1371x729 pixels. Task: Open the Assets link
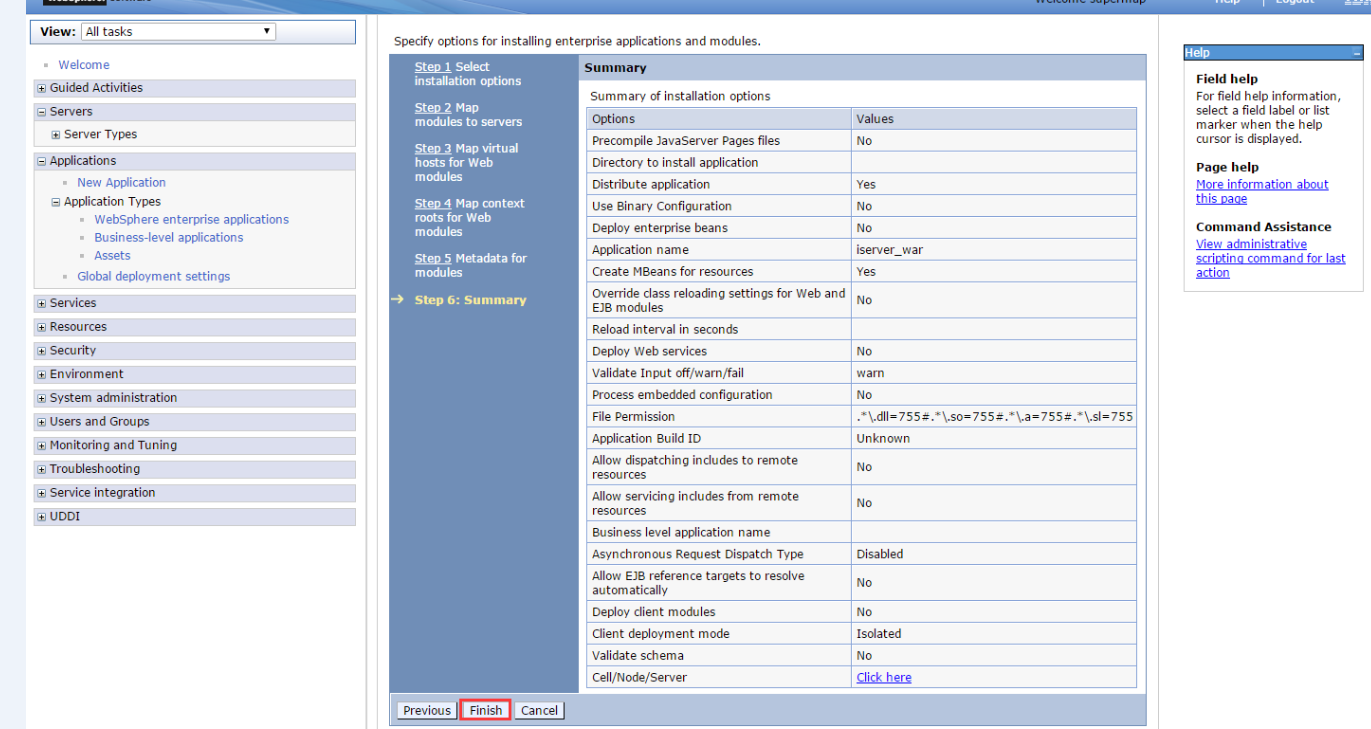click(x=112, y=256)
